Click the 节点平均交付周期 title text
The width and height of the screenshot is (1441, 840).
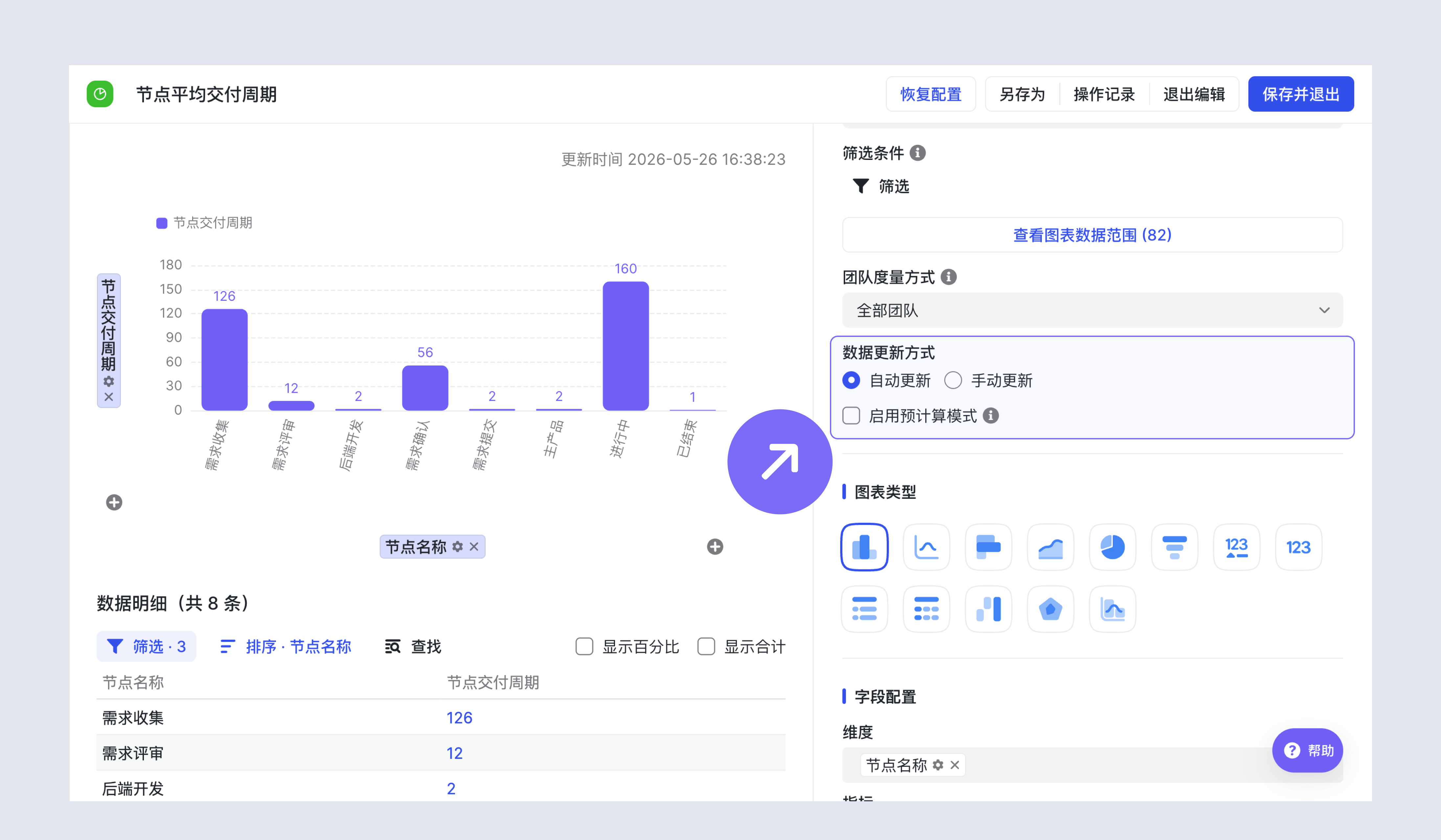(x=206, y=94)
